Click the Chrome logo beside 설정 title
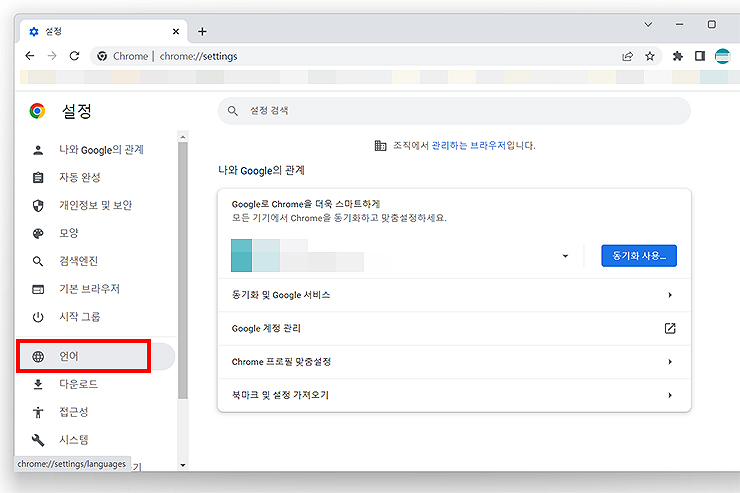The width and height of the screenshot is (740, 493). pos(37,111)
